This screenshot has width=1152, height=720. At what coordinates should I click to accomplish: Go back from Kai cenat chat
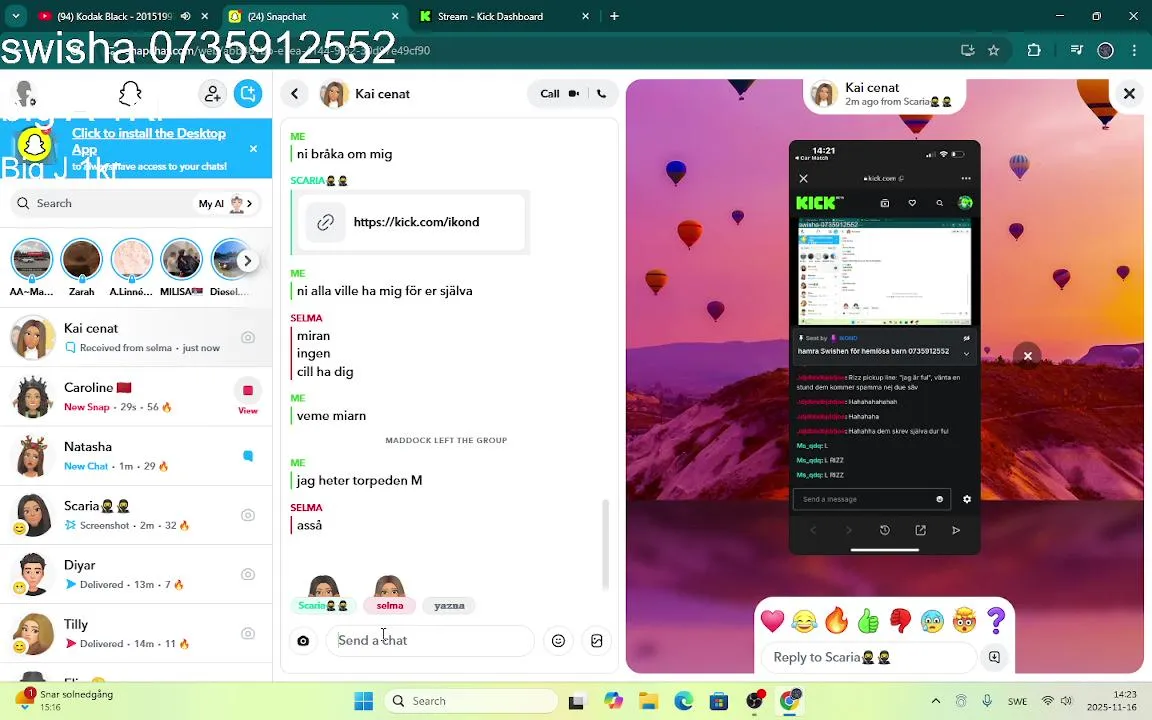point(295,94)
